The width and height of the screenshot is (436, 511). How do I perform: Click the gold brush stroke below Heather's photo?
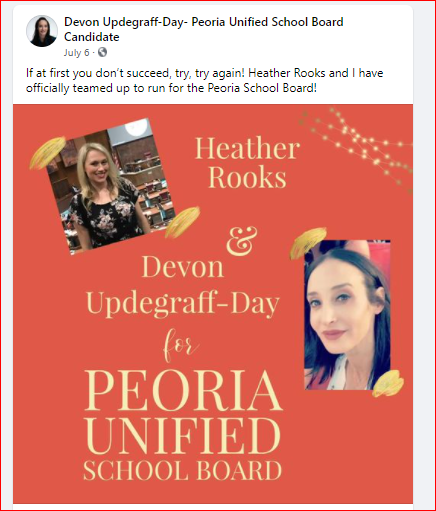[x=182, y=222]
